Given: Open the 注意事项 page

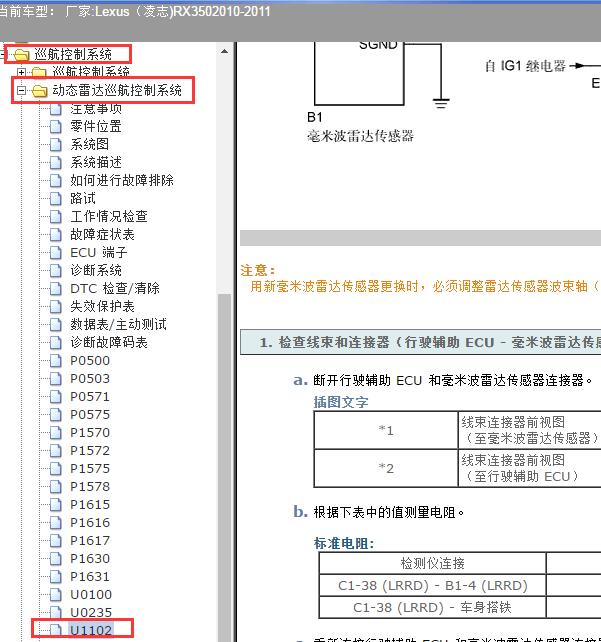Looking at the screenshot, I should click(96, 109).
